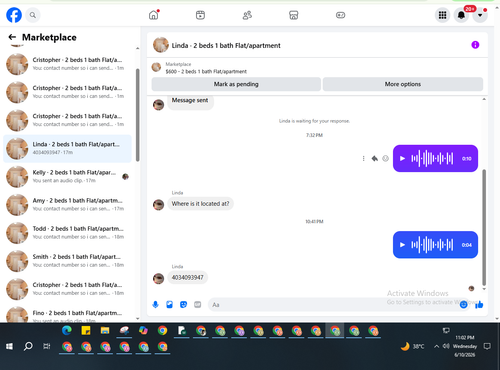Click the Mark as pending button
The image size is (500, 370).
[236, 84]
